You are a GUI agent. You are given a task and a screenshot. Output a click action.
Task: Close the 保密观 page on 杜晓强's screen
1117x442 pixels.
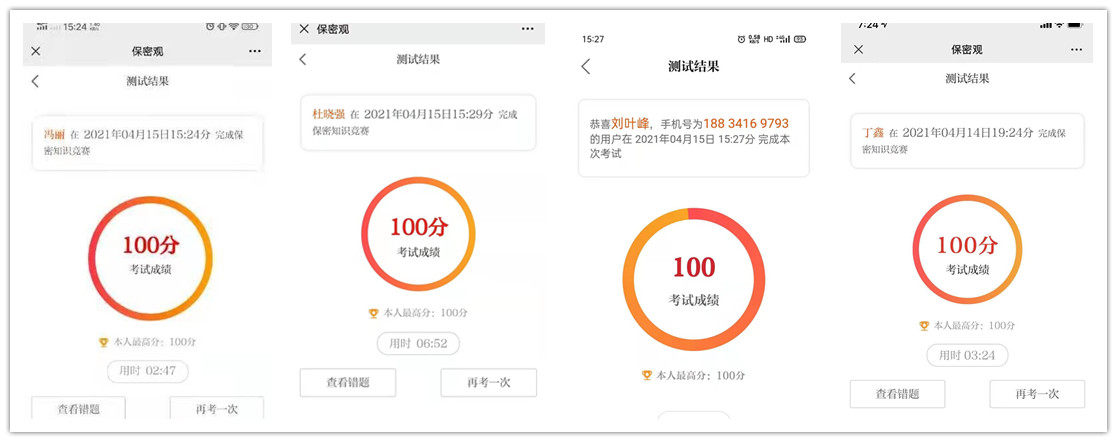[304, 29]
